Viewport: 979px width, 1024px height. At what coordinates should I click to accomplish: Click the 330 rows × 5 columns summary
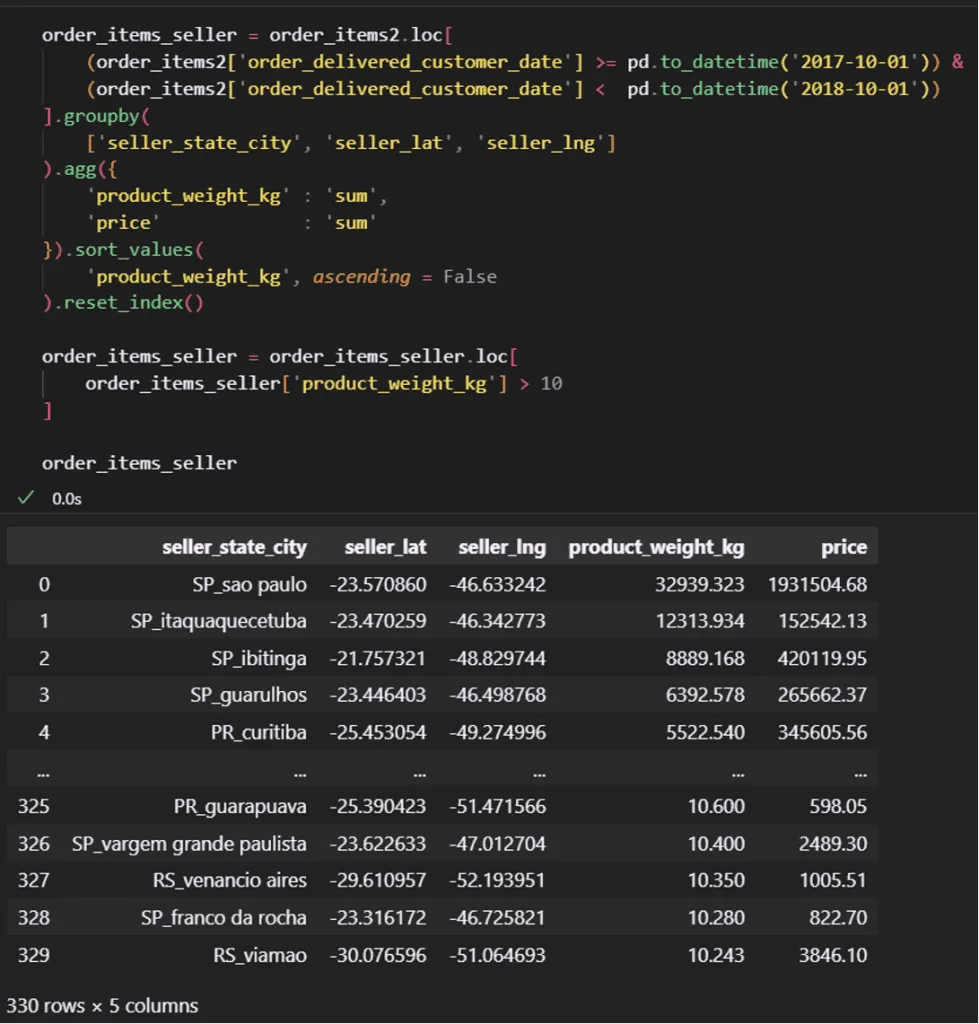(102, 1006)
